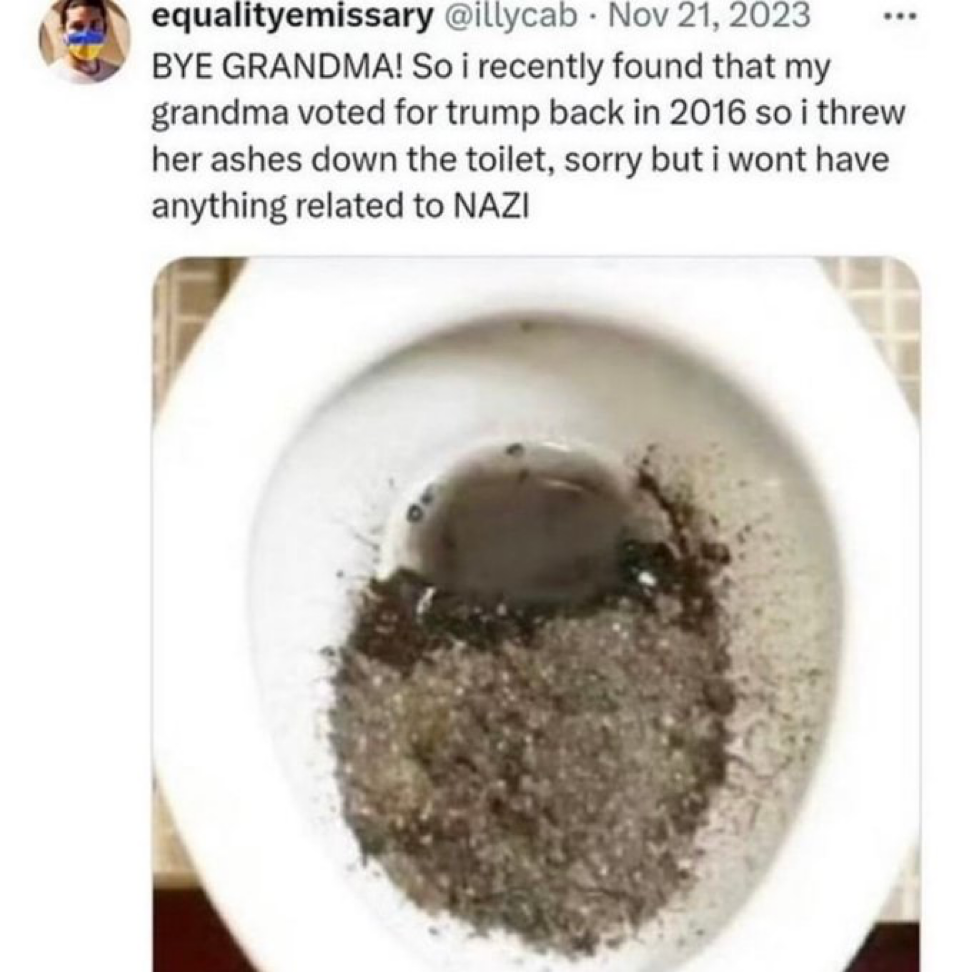Click the tweet text starting BYE GRANDMA

click(529, 136)
